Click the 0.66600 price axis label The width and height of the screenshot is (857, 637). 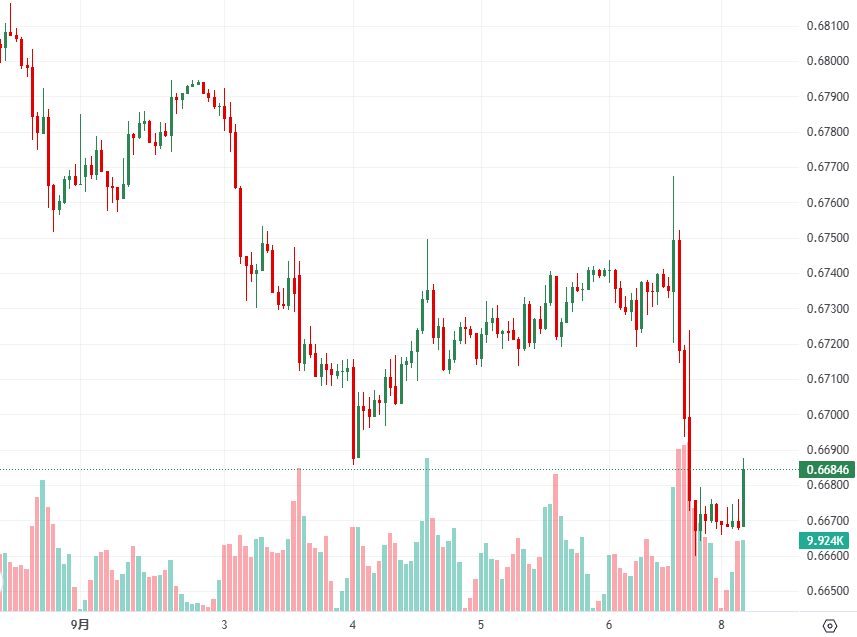[826, 556]
